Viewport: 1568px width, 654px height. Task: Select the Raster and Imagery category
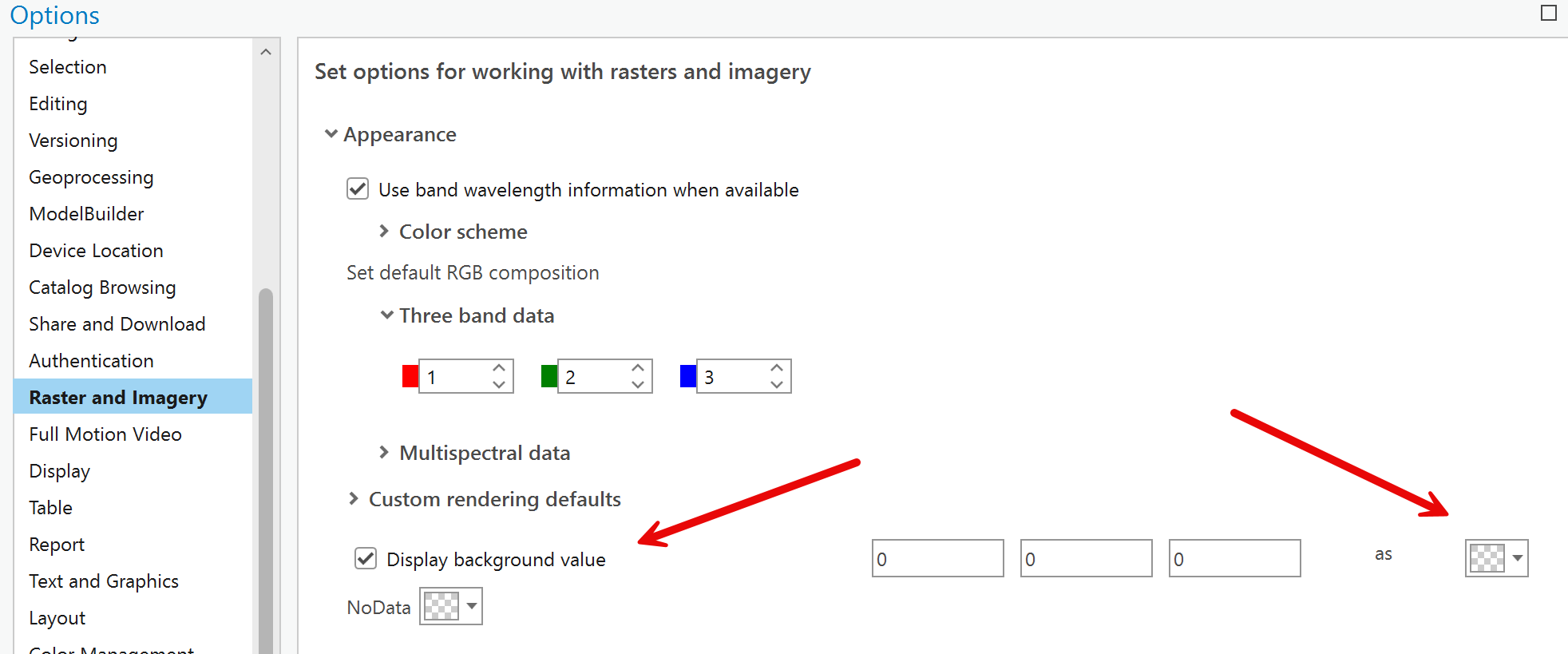(118, 397)
